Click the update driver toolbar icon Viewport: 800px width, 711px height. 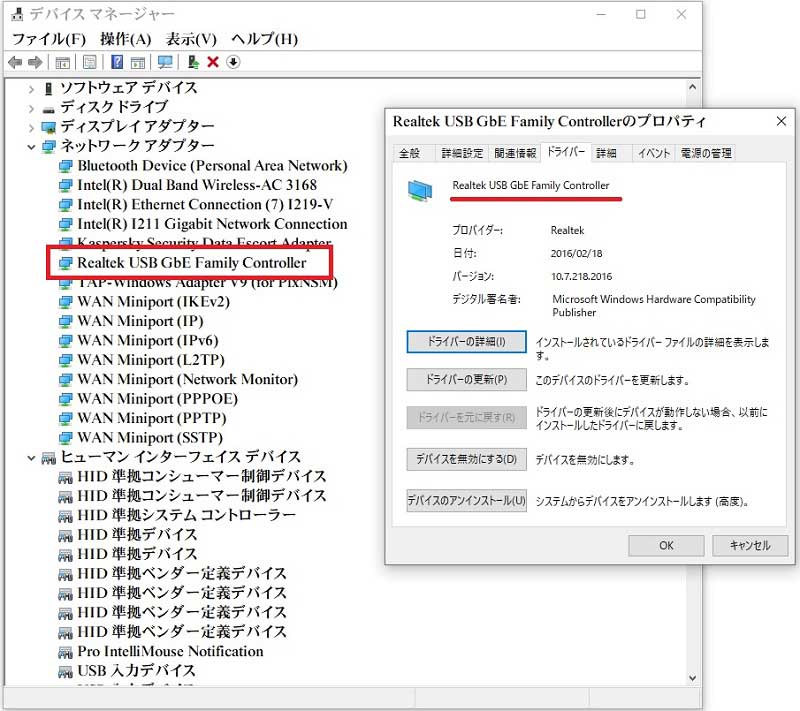coord(193,62)
